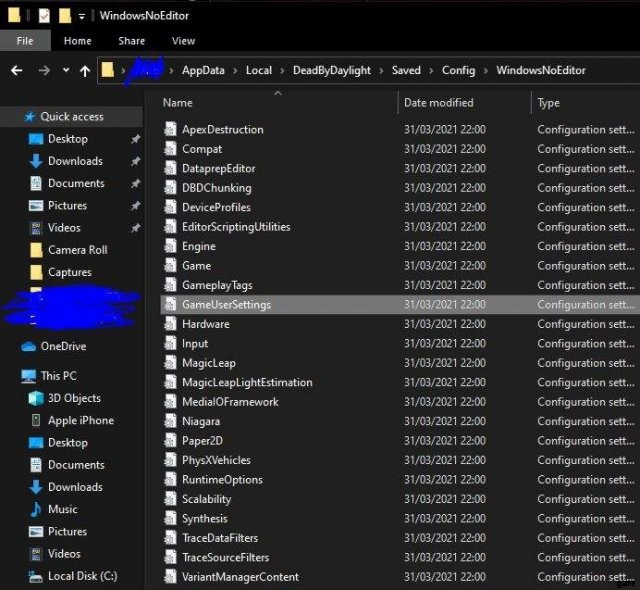Open pinned Pictures under Quick access
Image resolution: width=640 pixels, height=590 pixels.
(x=67, y=205)
